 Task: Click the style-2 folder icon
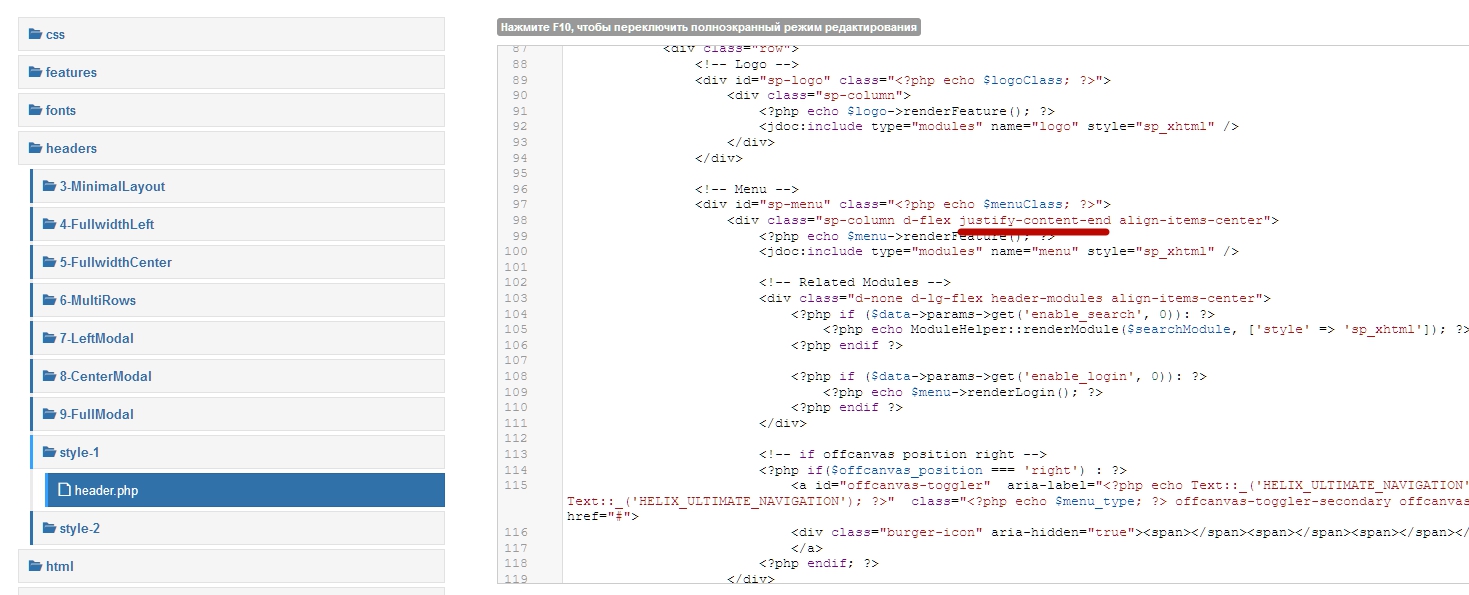[50, 528]
